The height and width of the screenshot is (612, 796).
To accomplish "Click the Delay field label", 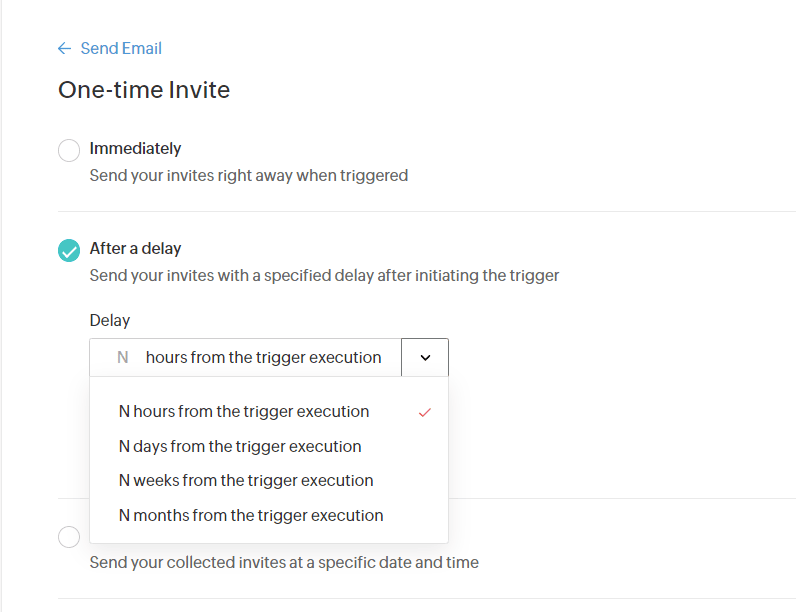I will click(x=110, y=320).
